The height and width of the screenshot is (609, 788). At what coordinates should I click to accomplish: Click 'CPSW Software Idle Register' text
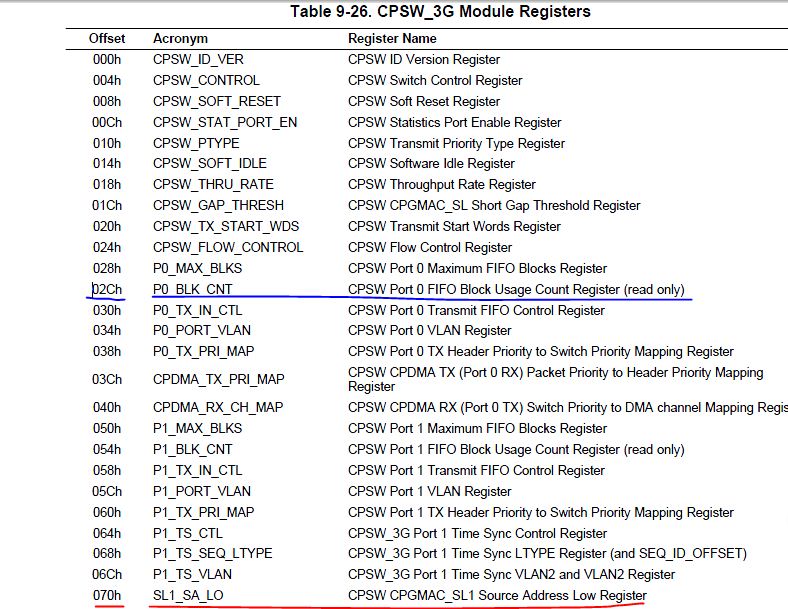431,164
